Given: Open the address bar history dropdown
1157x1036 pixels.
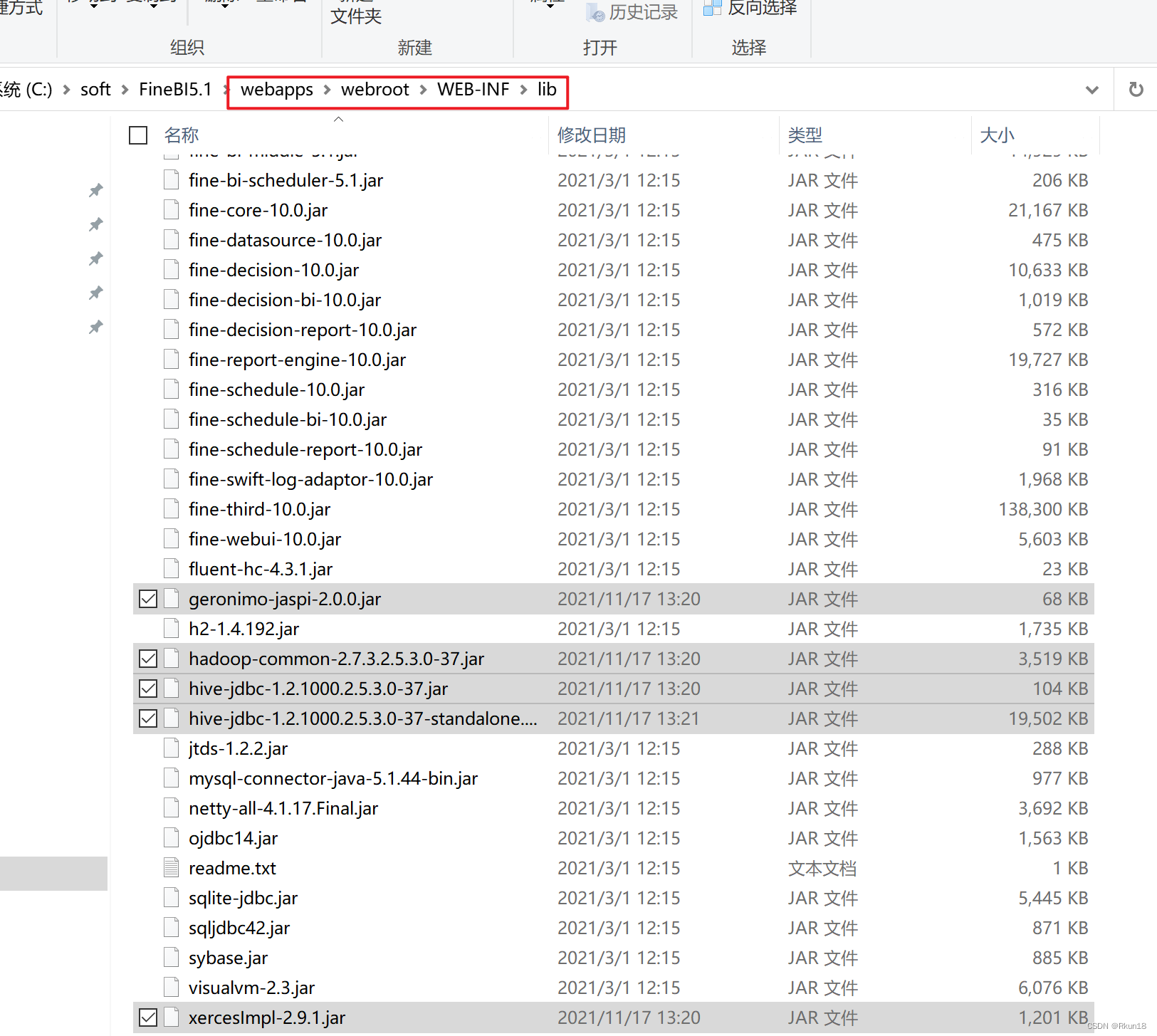Looking at the screenshot, I should tap(1091, 90).
